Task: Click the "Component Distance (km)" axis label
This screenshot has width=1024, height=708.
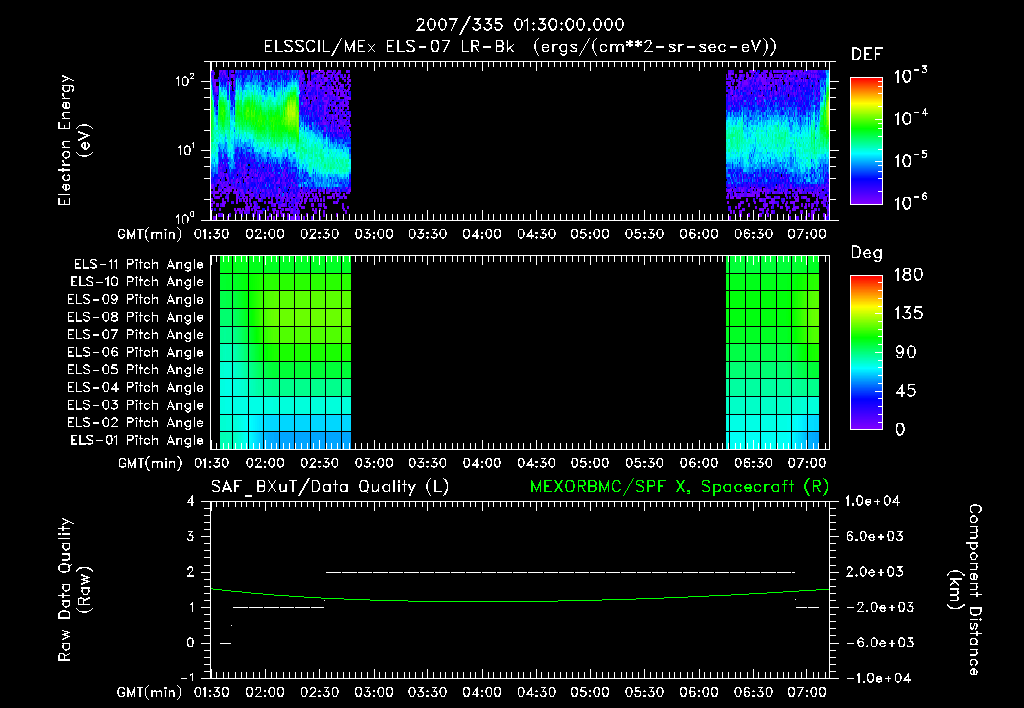Action: 965,590
